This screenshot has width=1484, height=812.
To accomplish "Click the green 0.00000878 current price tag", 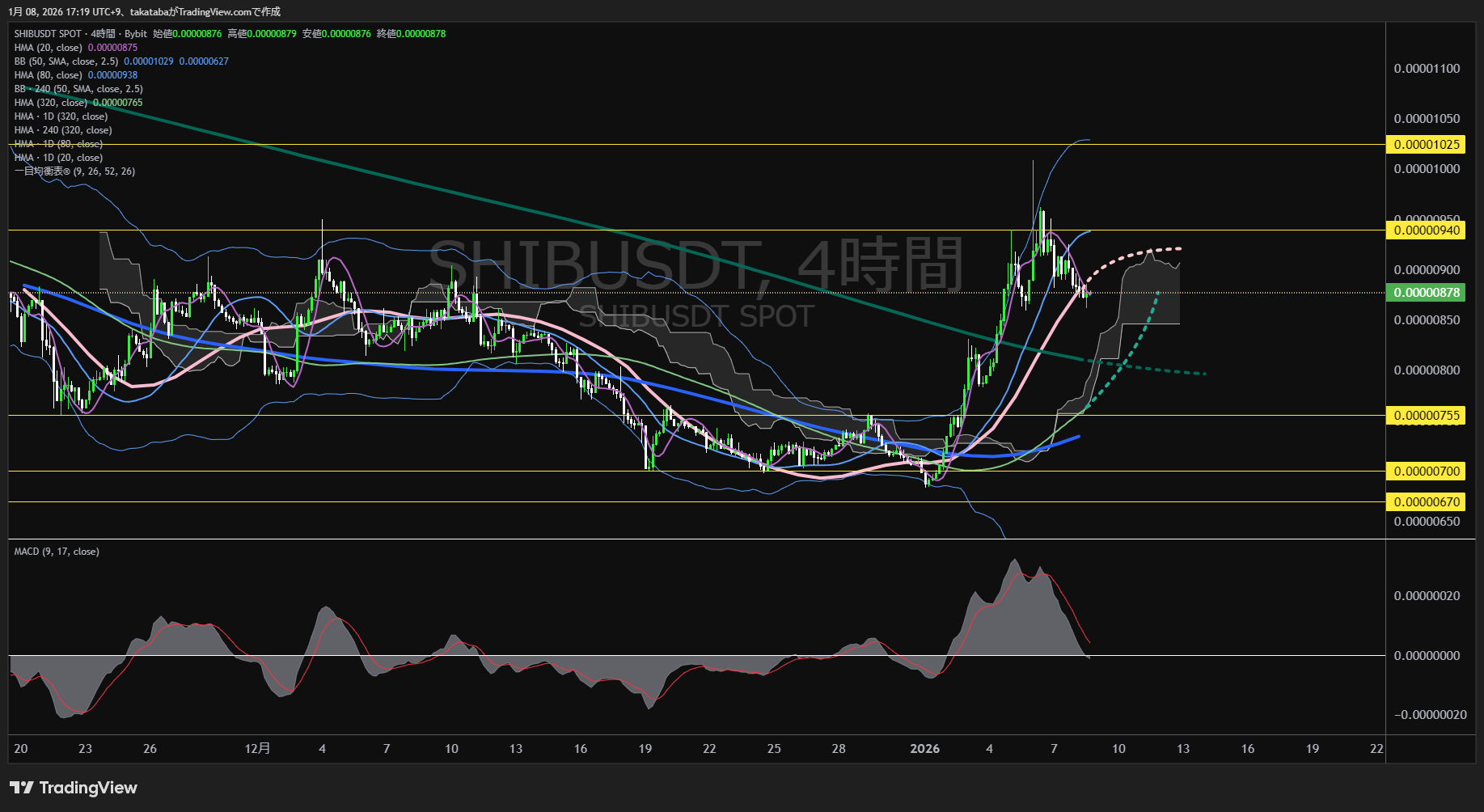I will click(x=1427, y=293).
